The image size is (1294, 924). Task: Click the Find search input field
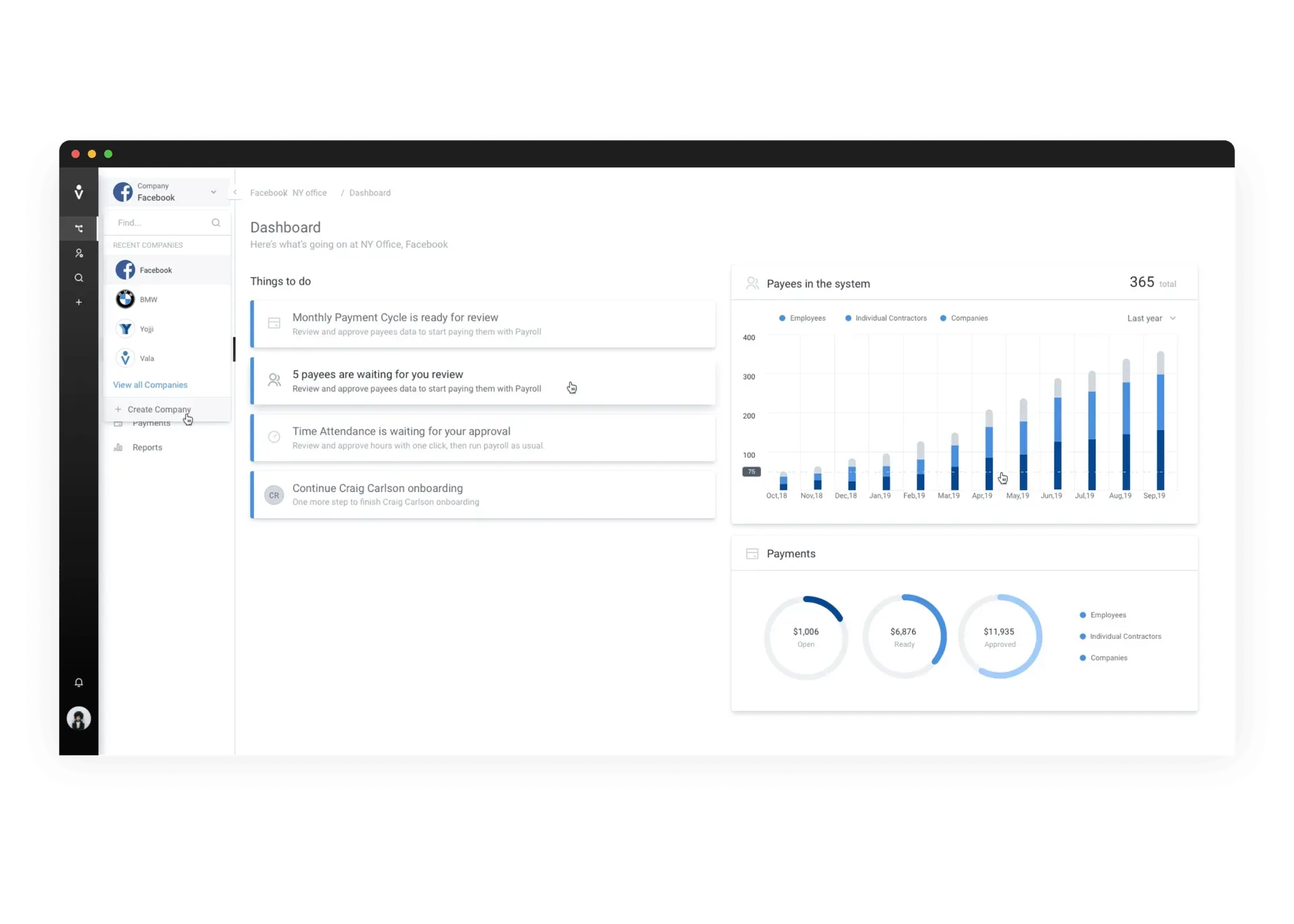coord(162,223)
